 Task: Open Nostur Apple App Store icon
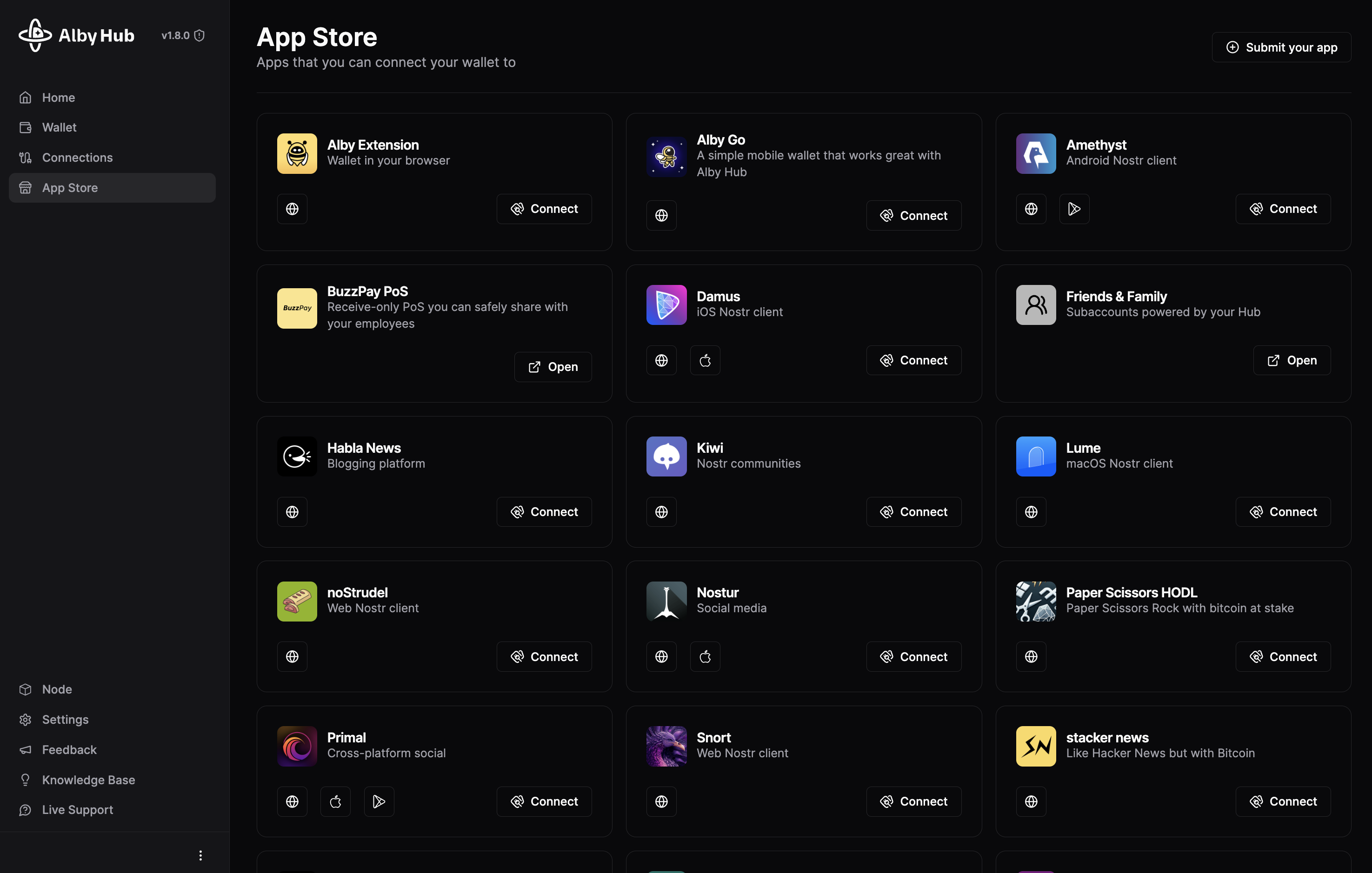(705, 656)
